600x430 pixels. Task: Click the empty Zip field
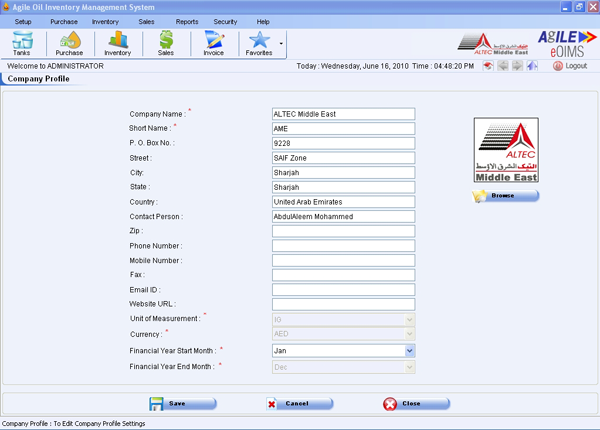pyautogui.click(x=343, y=231)
